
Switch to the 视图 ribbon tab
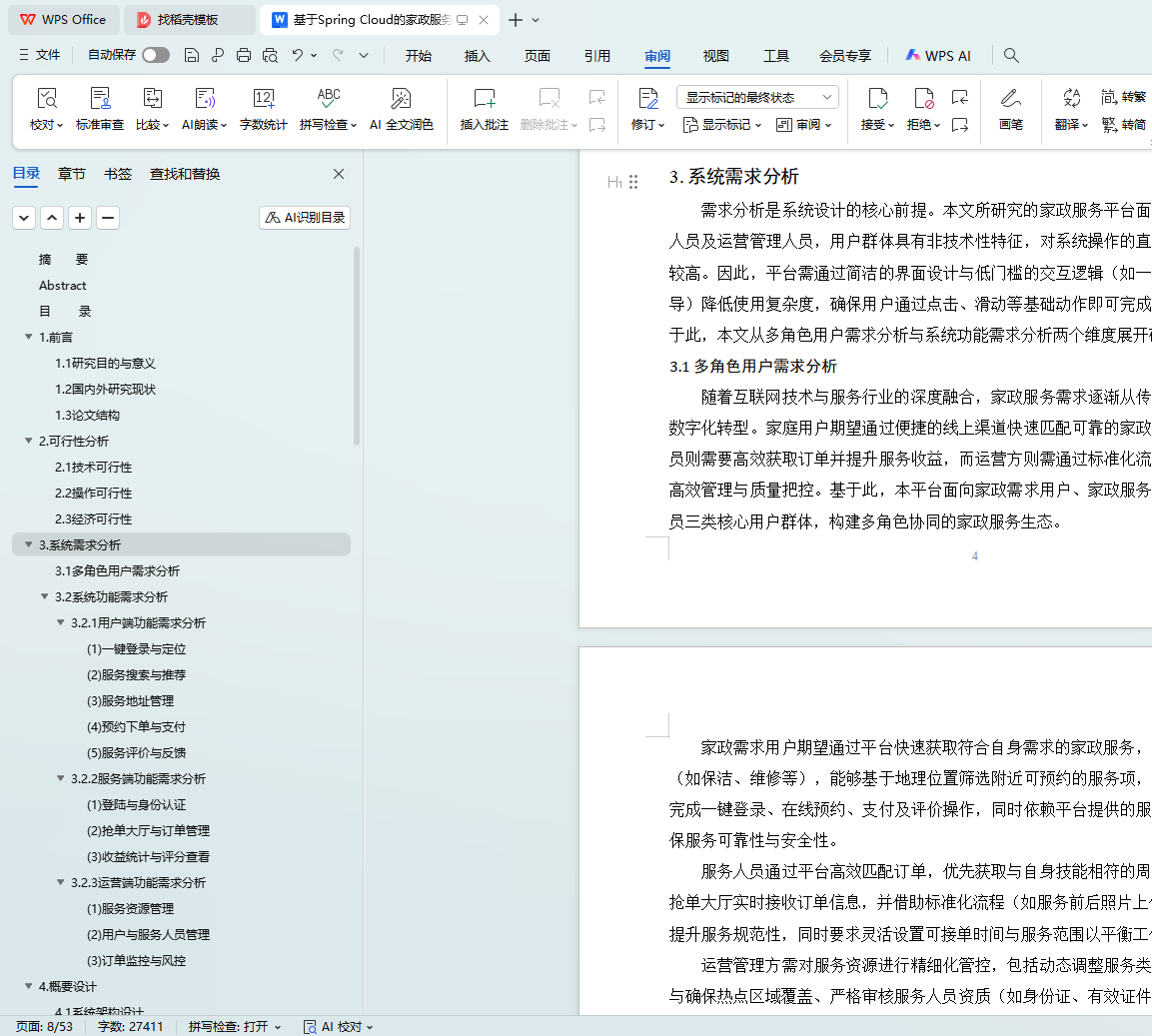(715, 56)
